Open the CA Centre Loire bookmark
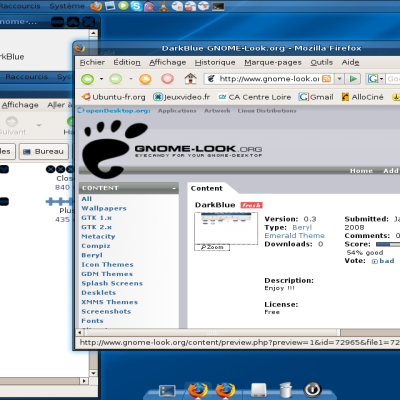The height and width of the screenshot is (400, 400). [x=254, y=97]
